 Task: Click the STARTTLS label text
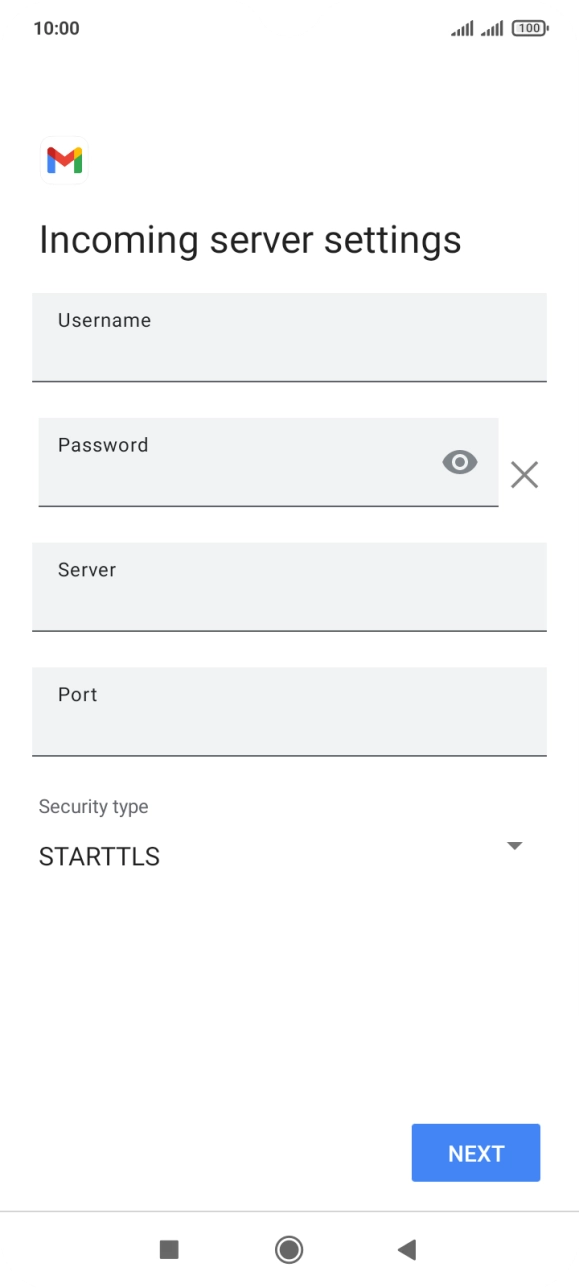tap(99, 856)
